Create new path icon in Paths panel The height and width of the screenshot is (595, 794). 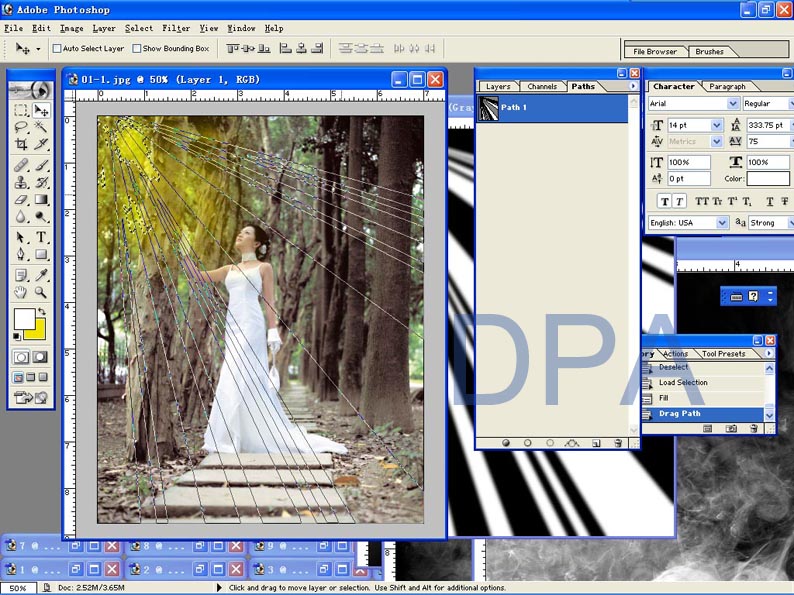[596, 443]
